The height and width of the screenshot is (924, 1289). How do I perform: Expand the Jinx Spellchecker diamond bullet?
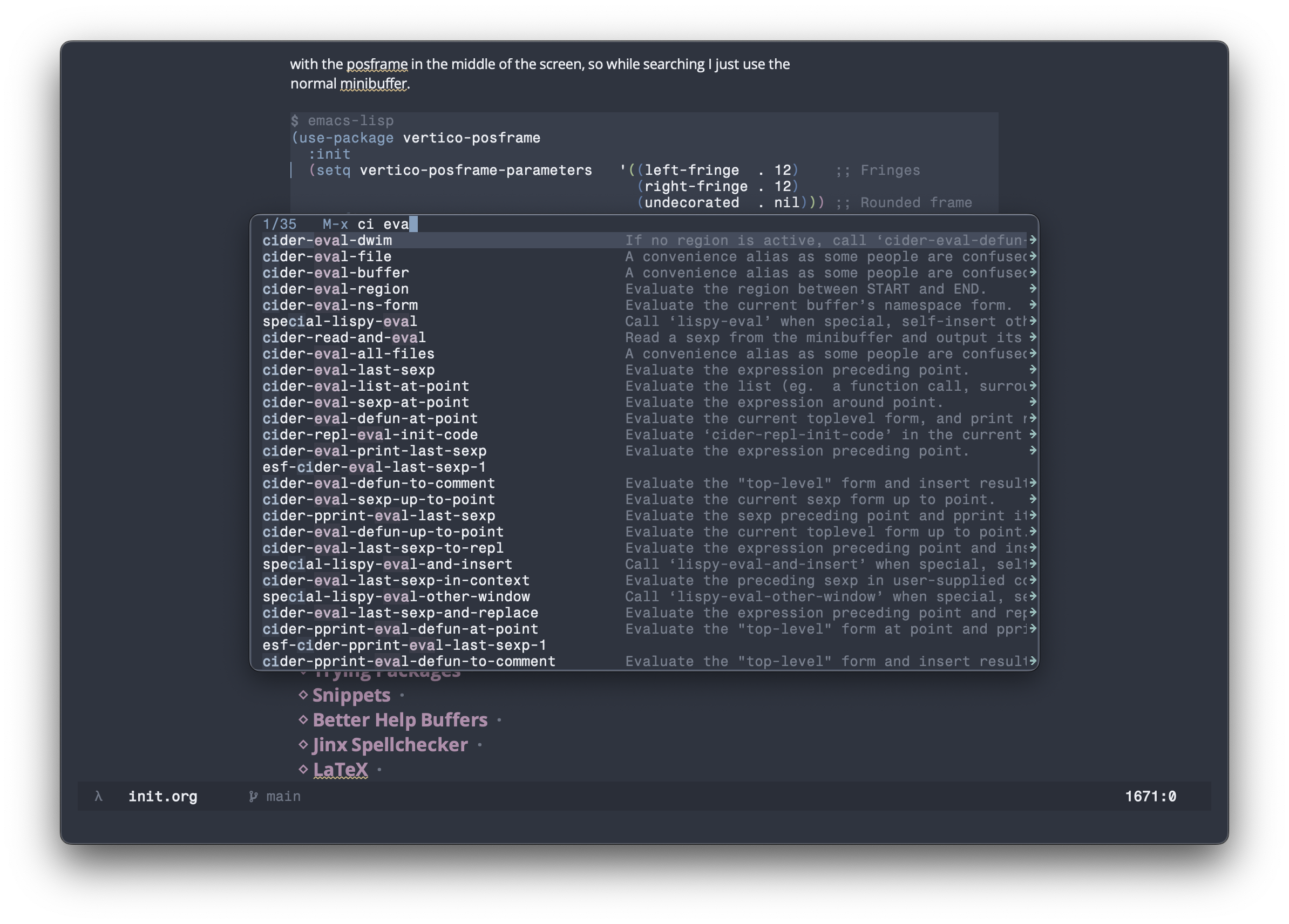[x=303, y=744]
